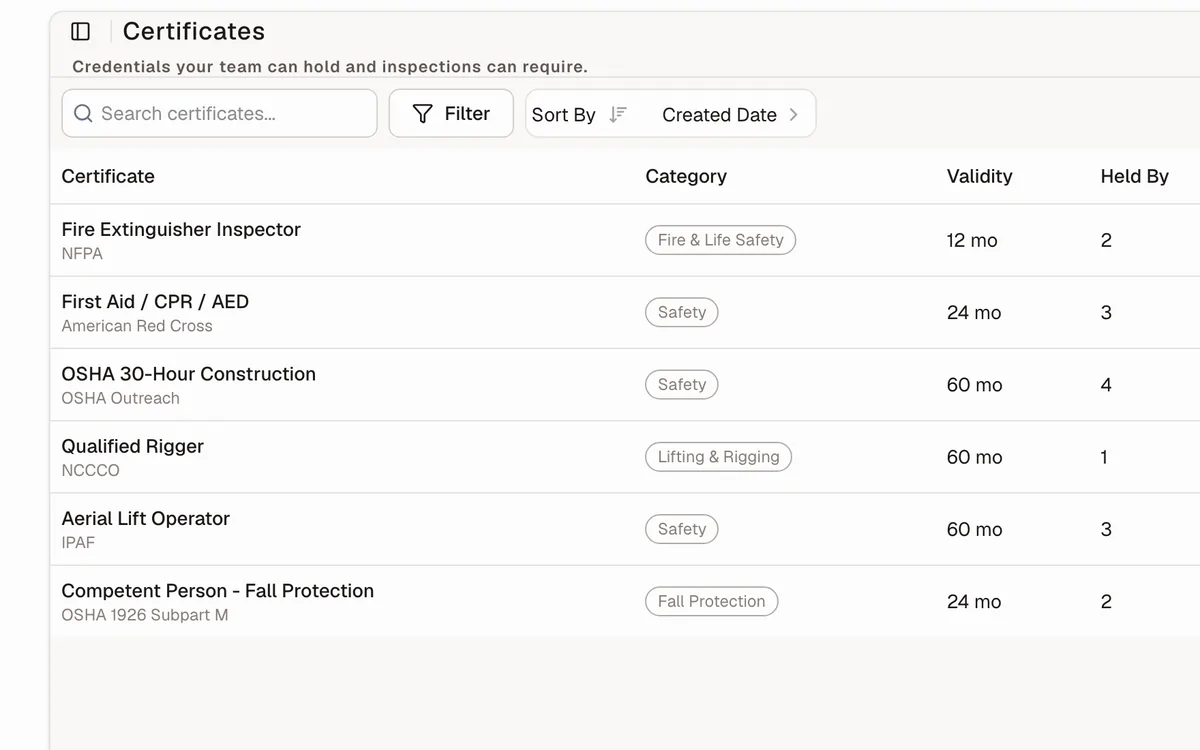Click Held By count 4 for OSHA 30-Hour

tap(1106, 385)
